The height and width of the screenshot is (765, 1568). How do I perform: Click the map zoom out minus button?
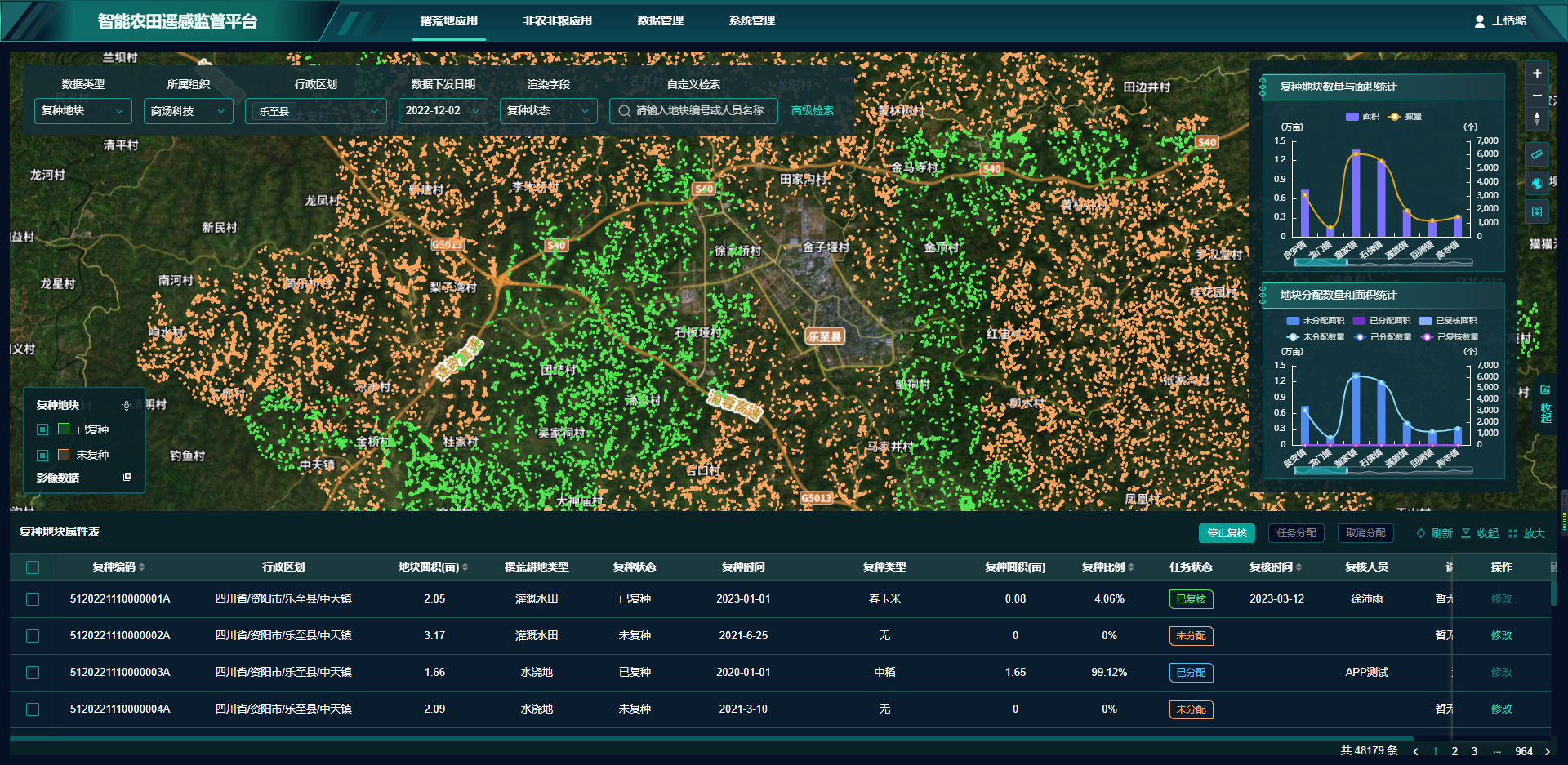pos(1537,96)
